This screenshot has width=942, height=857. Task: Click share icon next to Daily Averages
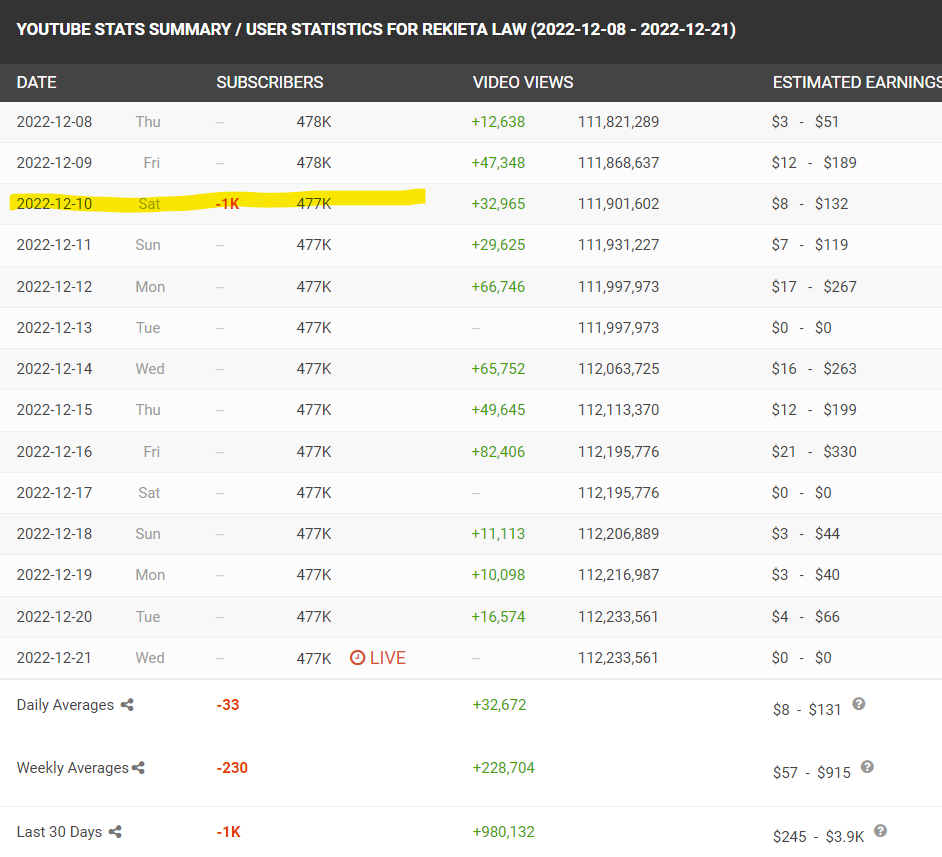click(x=127, y=704)
